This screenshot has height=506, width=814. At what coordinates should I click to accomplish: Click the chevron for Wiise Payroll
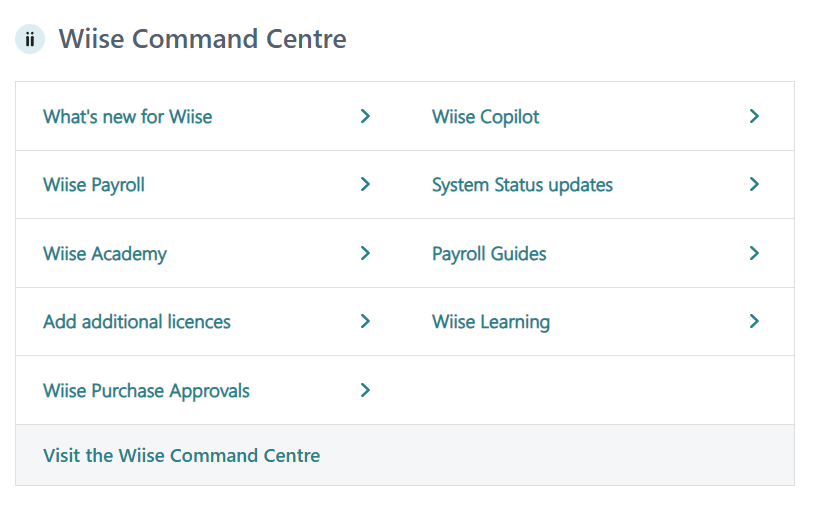coord(365,184)
